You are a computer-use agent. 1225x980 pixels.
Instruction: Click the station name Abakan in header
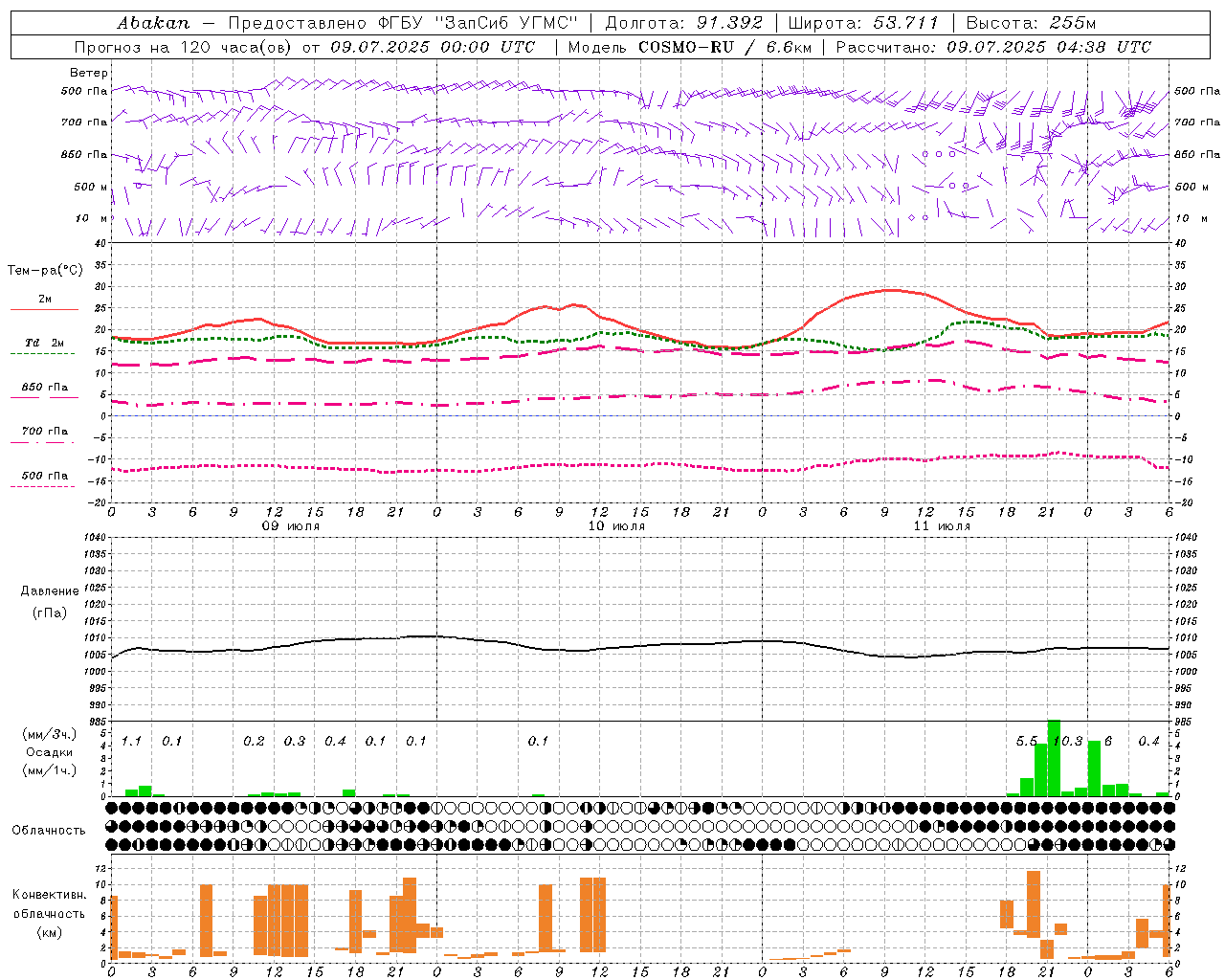(153, 23)
